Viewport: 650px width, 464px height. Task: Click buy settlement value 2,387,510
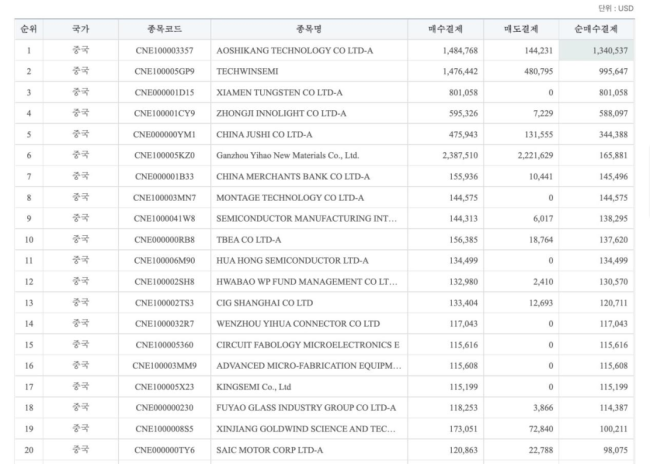[x=460, y=155]
